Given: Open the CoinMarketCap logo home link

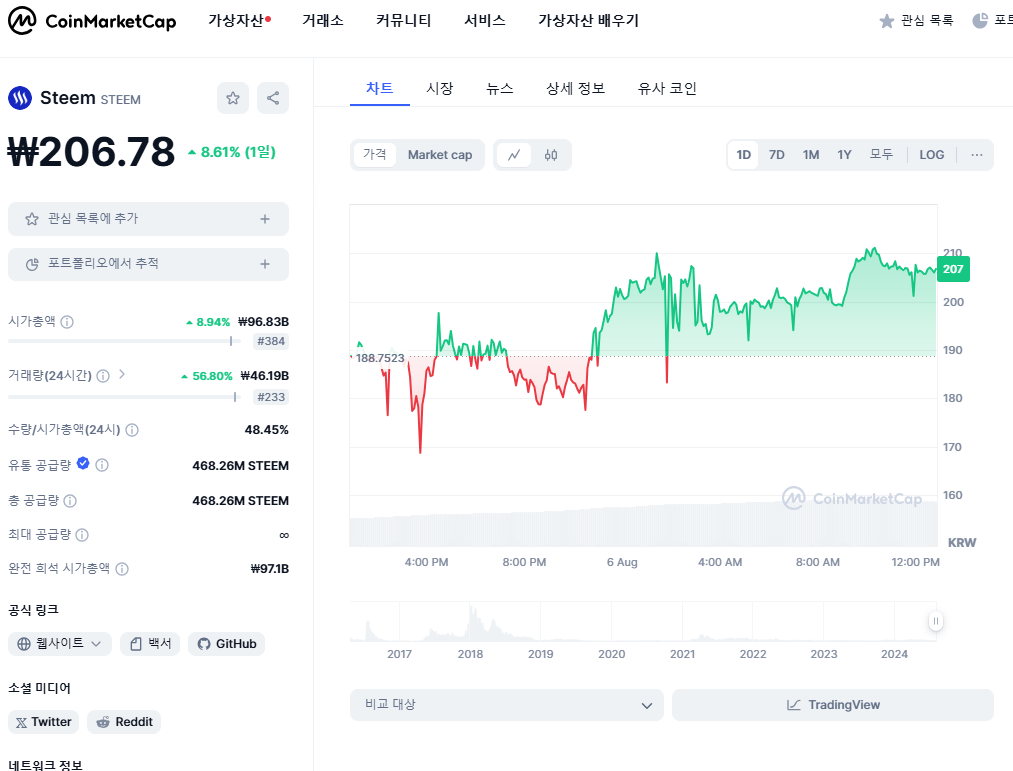Looking at the screenshot, I should (92, 21).
